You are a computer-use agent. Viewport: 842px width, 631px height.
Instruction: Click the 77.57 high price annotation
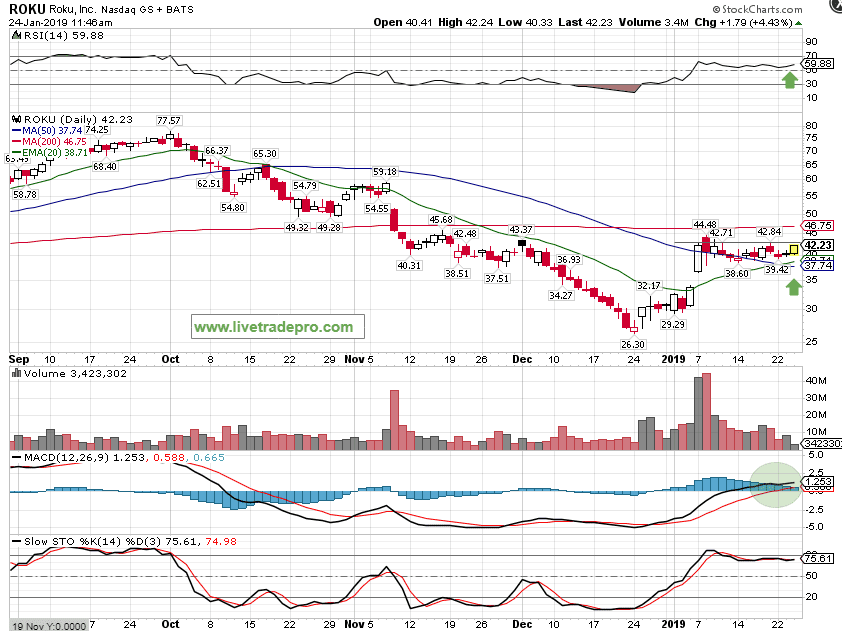(x=171, y=120)
